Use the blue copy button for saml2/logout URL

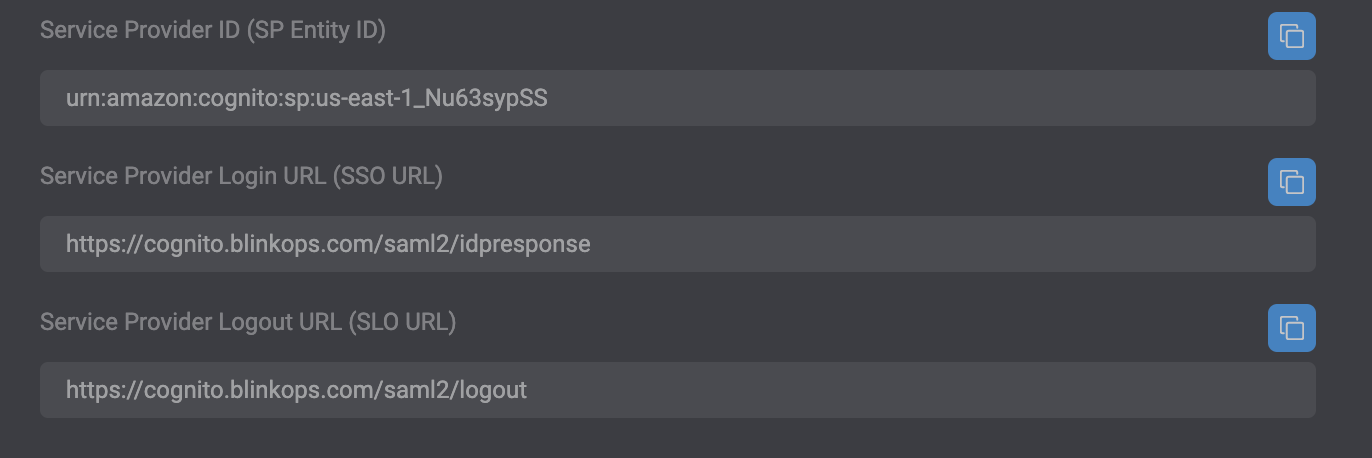click(x=1291, y=328)
